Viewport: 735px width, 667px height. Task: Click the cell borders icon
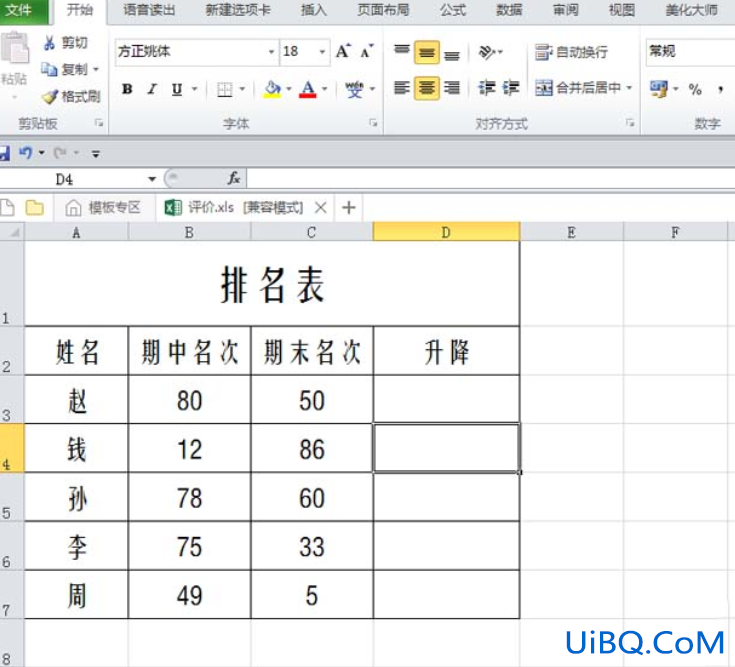tap(225, 89)
